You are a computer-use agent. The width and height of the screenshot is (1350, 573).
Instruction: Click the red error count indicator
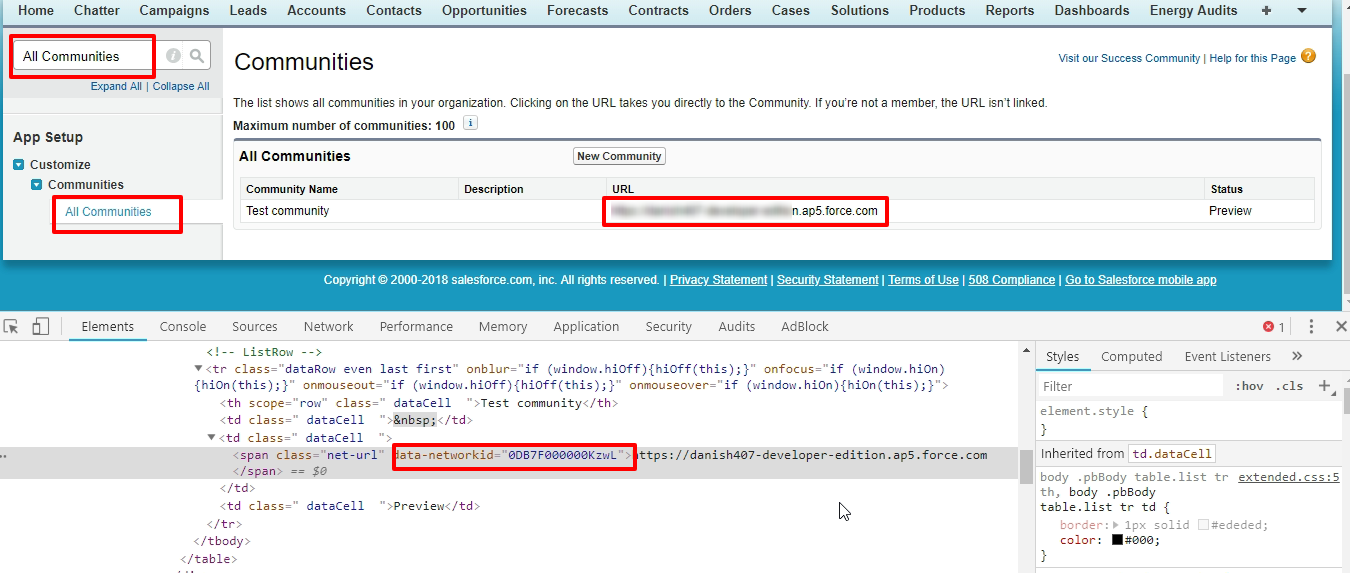(1273, 327)
